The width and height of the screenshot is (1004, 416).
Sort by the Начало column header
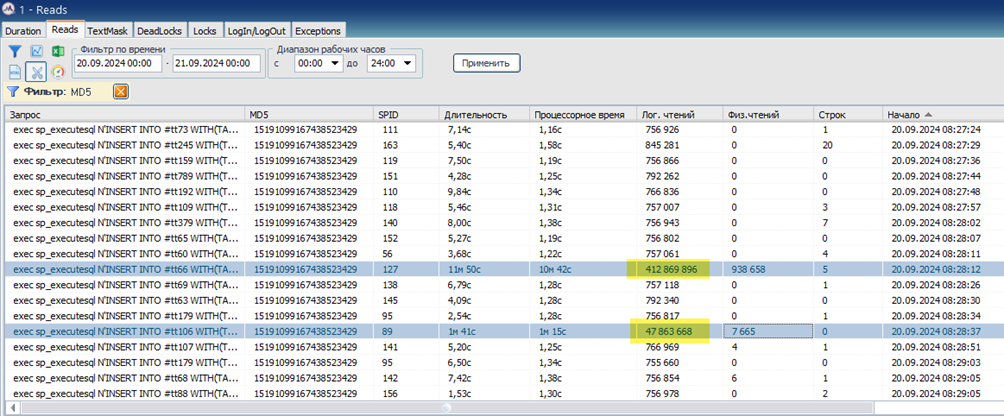point(938,114)
